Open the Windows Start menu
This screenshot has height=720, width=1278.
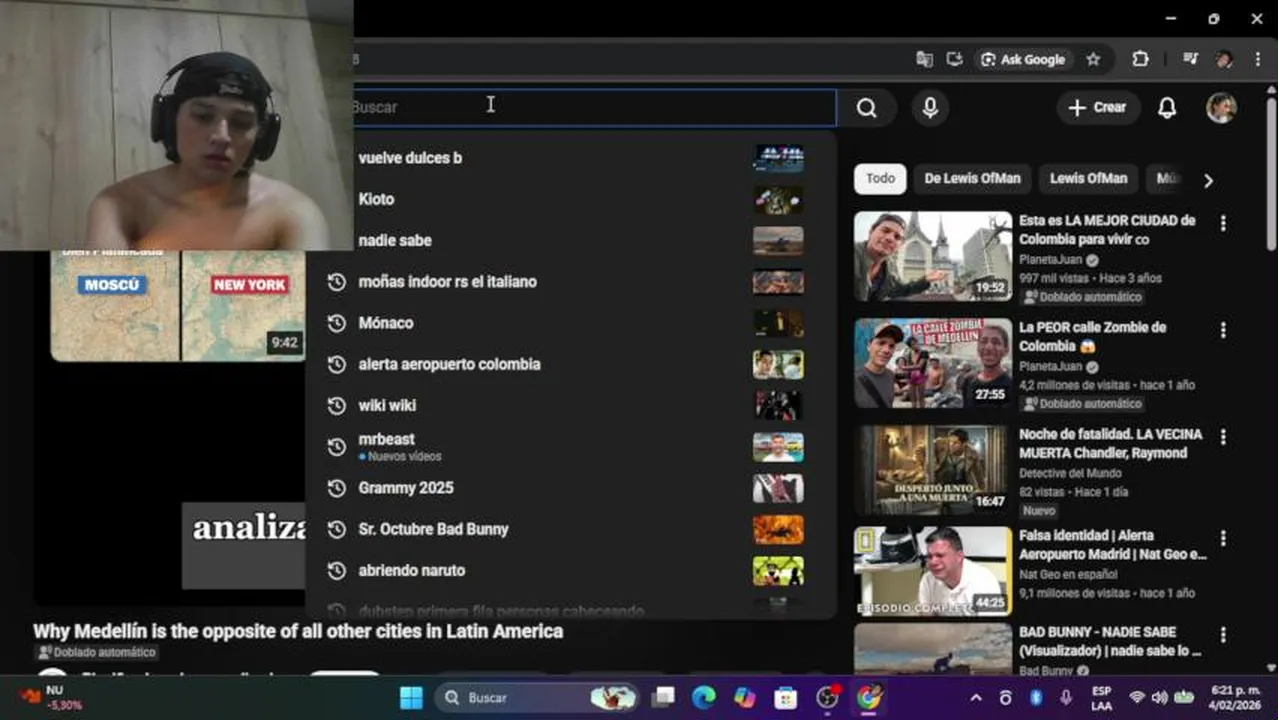coord(411,697)
